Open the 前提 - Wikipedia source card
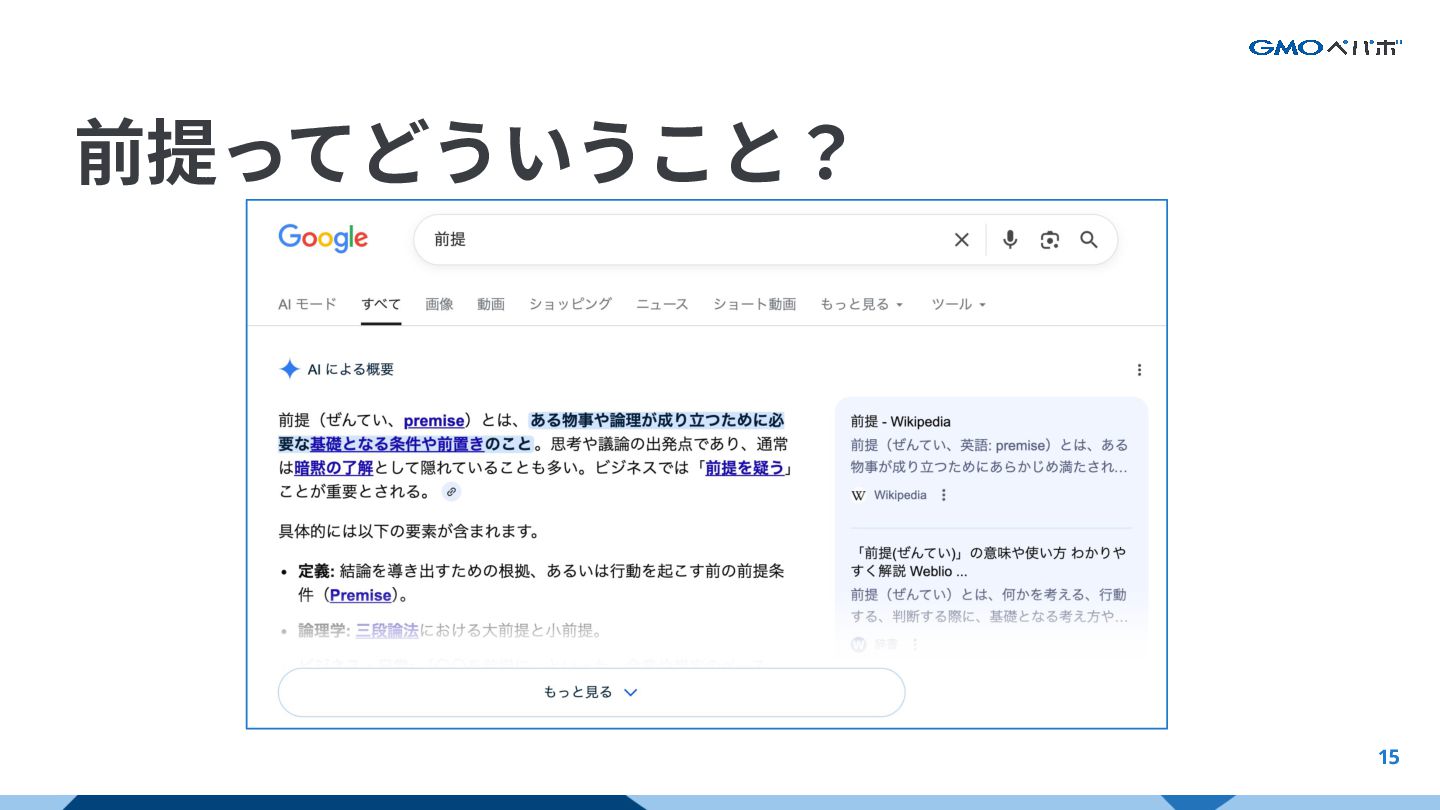The width and height of the screenshot is (1440, 810). 991,459
